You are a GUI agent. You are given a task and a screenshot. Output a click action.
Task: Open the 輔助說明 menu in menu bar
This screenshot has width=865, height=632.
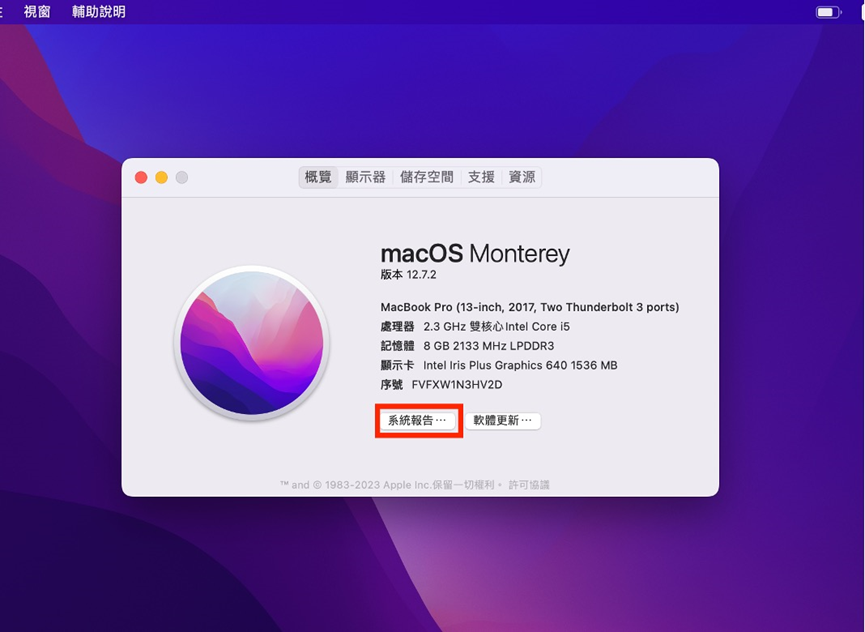coord(99,12)
